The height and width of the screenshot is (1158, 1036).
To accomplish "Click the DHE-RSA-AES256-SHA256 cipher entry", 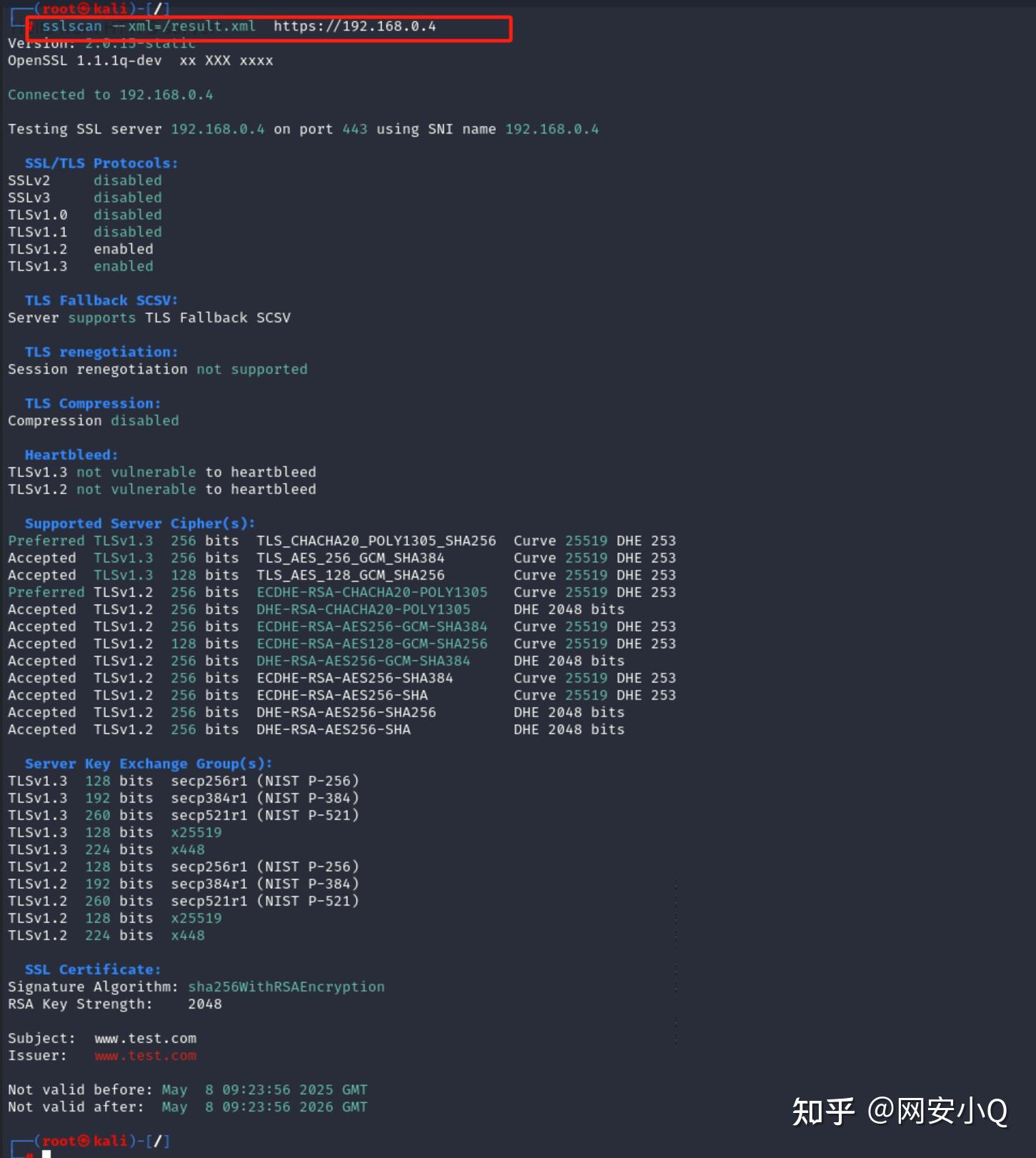I will tap(346, 713).
